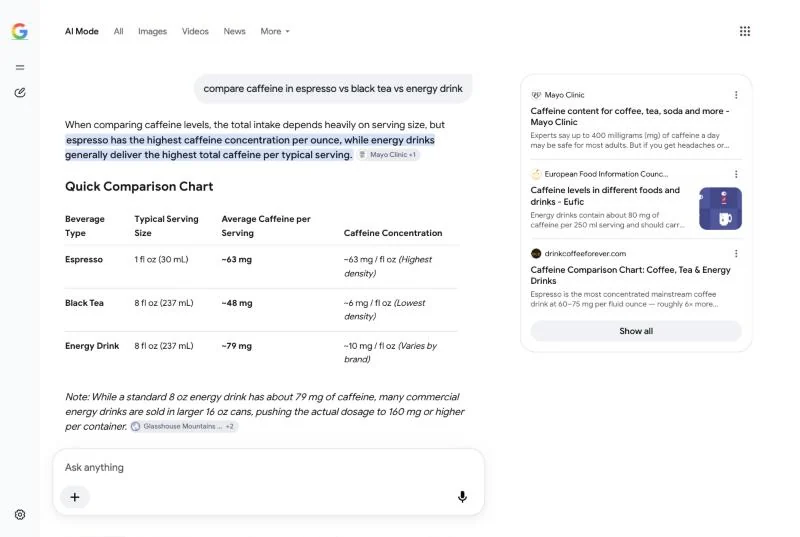
Task: Expand the More dropdown menu
Action: click(x=274, y=31)
